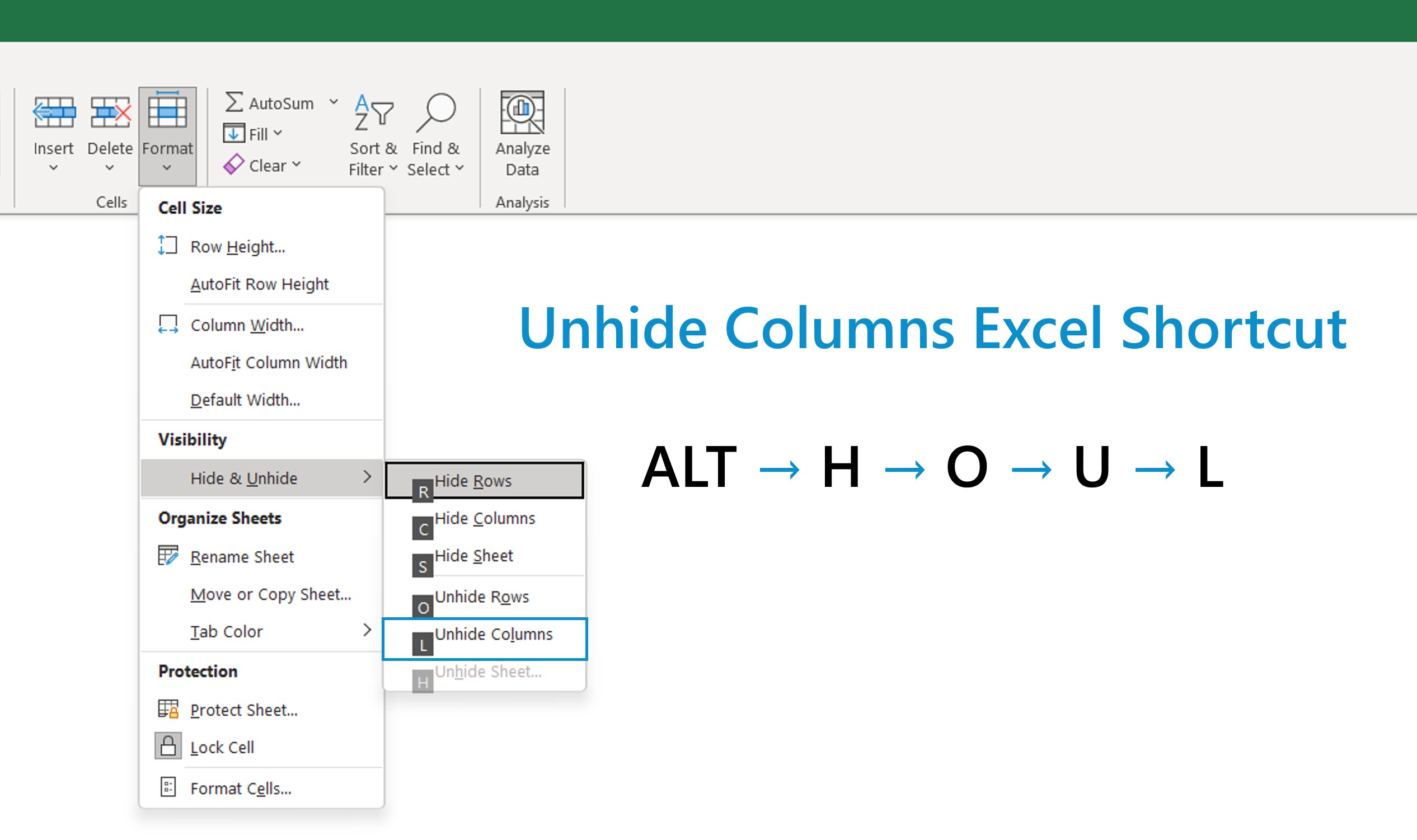Viewport: 1417px width, 840px height.
Task: Click the AutoSum icon
Action: pyautogui.click(x=234, y=103)
